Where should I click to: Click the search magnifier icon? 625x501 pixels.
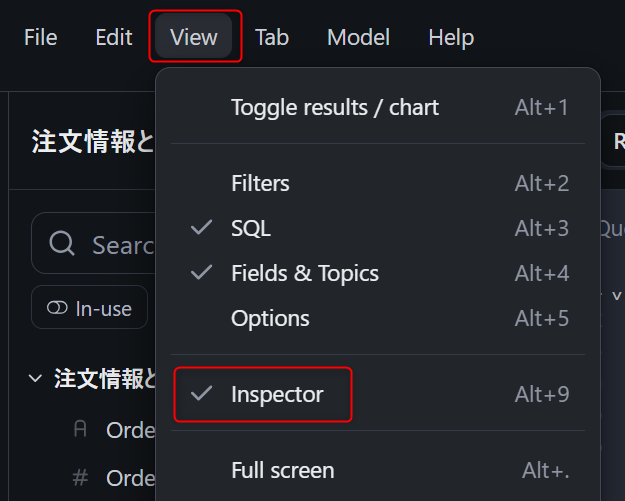[62, 244]
